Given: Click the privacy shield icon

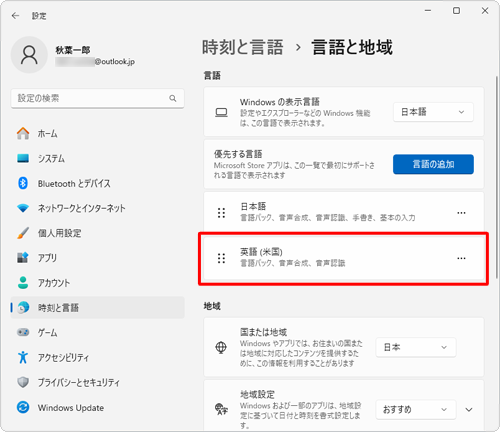Looking at the screenshot, I should [23, 382].
